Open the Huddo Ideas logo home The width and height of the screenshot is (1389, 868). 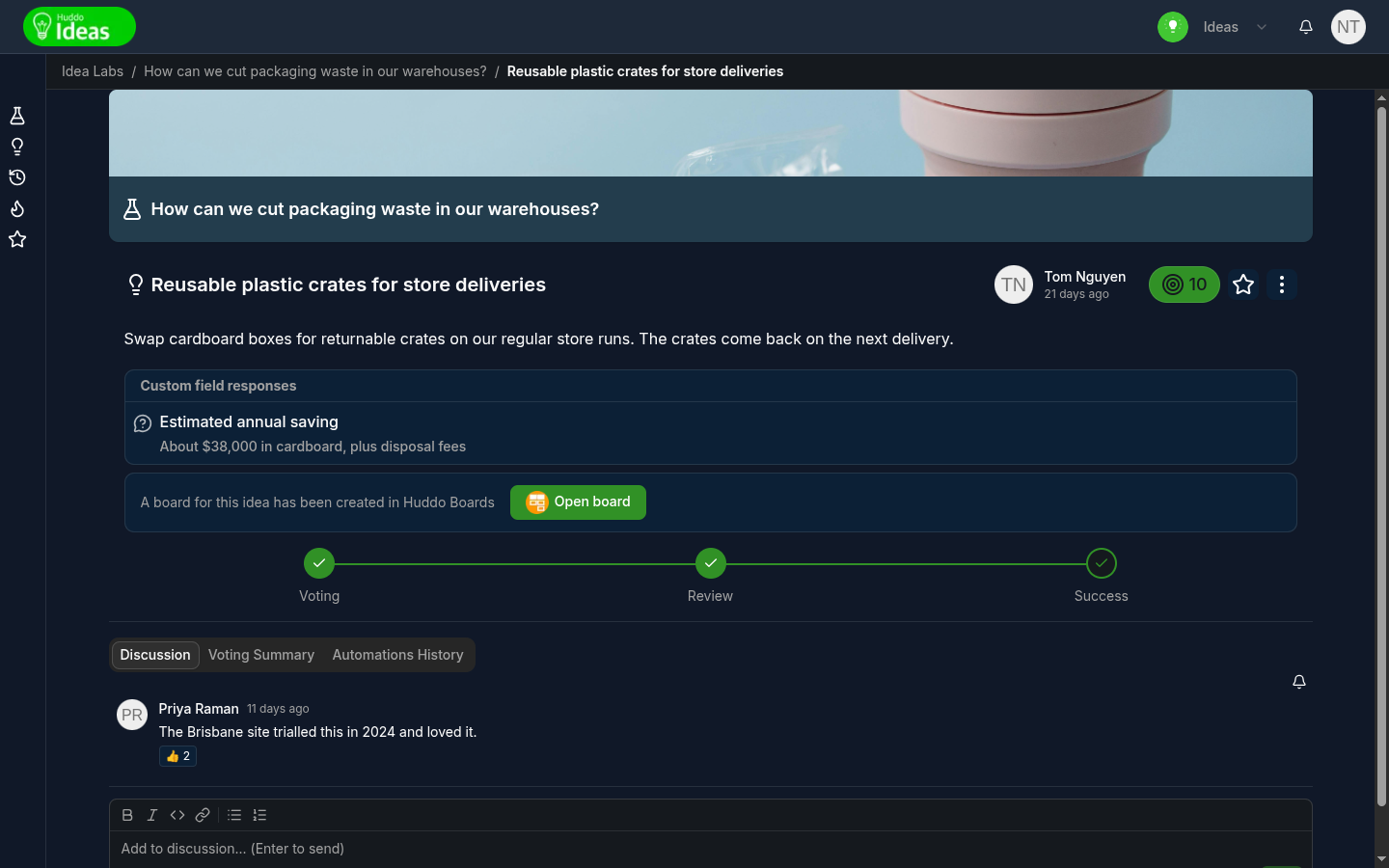79,27
